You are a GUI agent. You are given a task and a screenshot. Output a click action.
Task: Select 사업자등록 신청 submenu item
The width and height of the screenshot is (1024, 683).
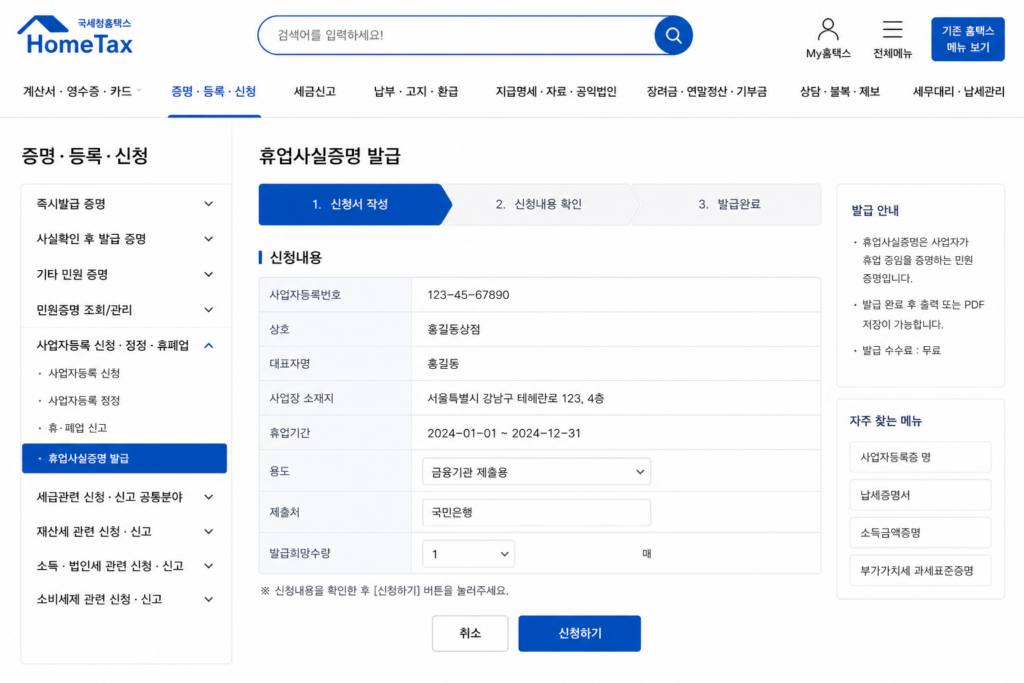(84, 373)
